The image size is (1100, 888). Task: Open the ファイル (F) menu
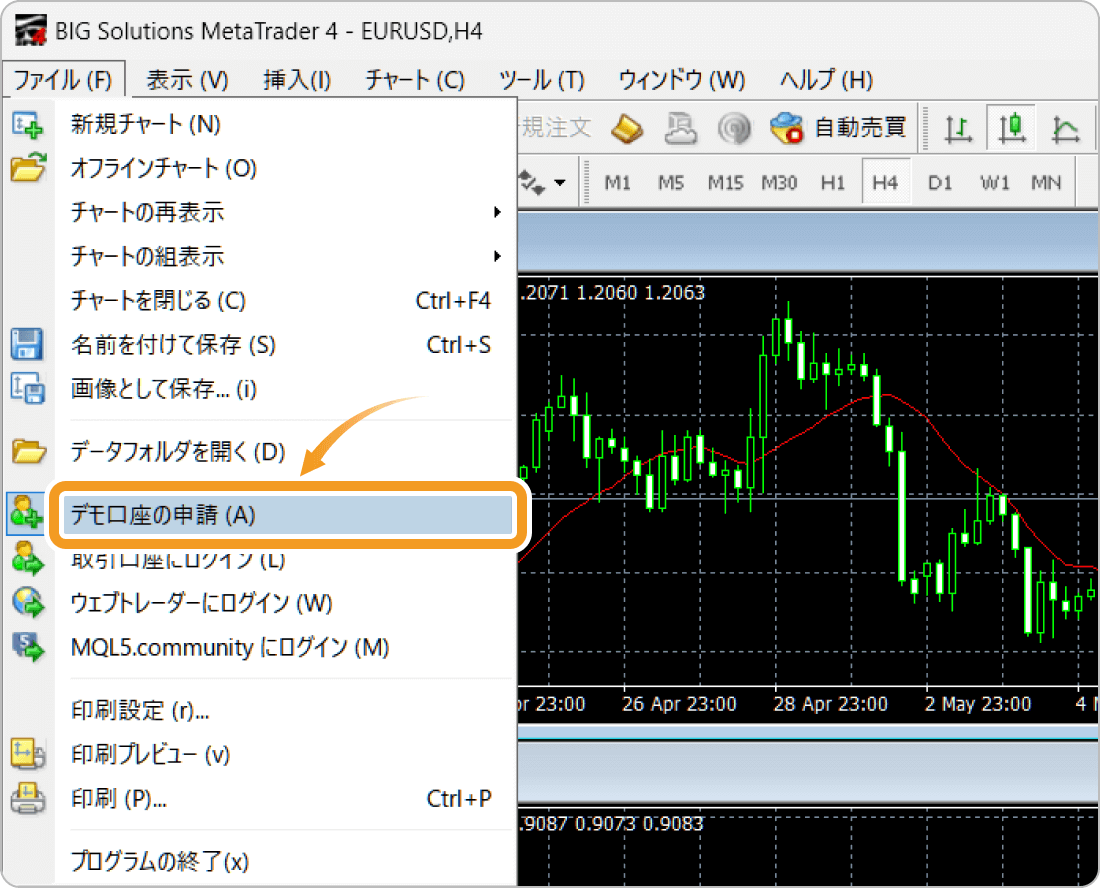(x=63, y=80)
